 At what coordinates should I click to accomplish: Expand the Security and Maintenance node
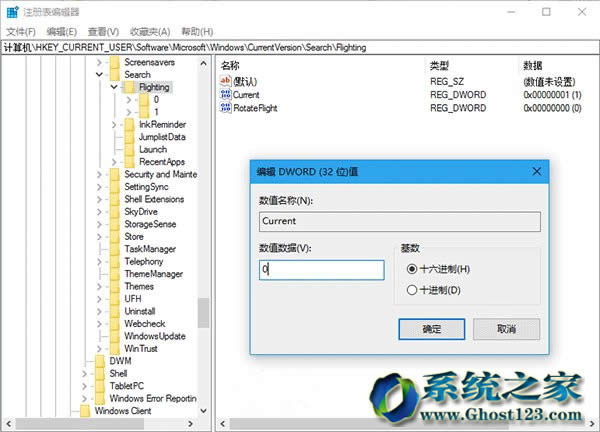coord(100,174)
